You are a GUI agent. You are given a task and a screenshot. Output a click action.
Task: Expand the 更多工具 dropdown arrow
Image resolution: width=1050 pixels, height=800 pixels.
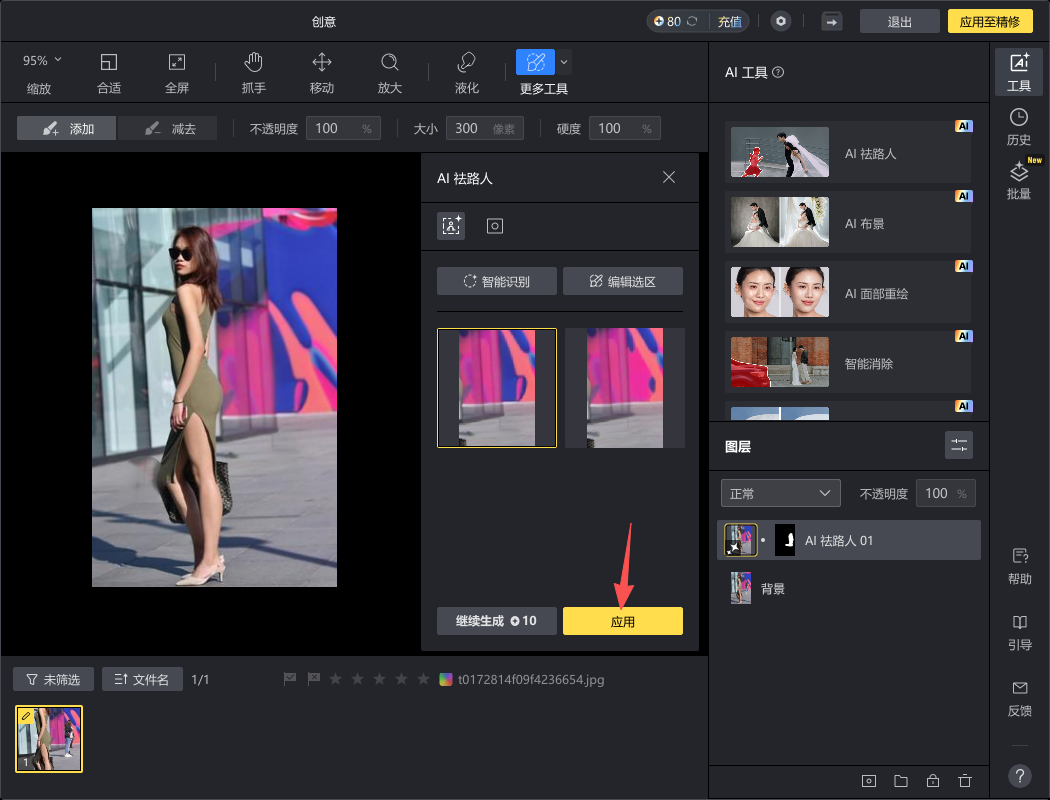coord(564,62)
